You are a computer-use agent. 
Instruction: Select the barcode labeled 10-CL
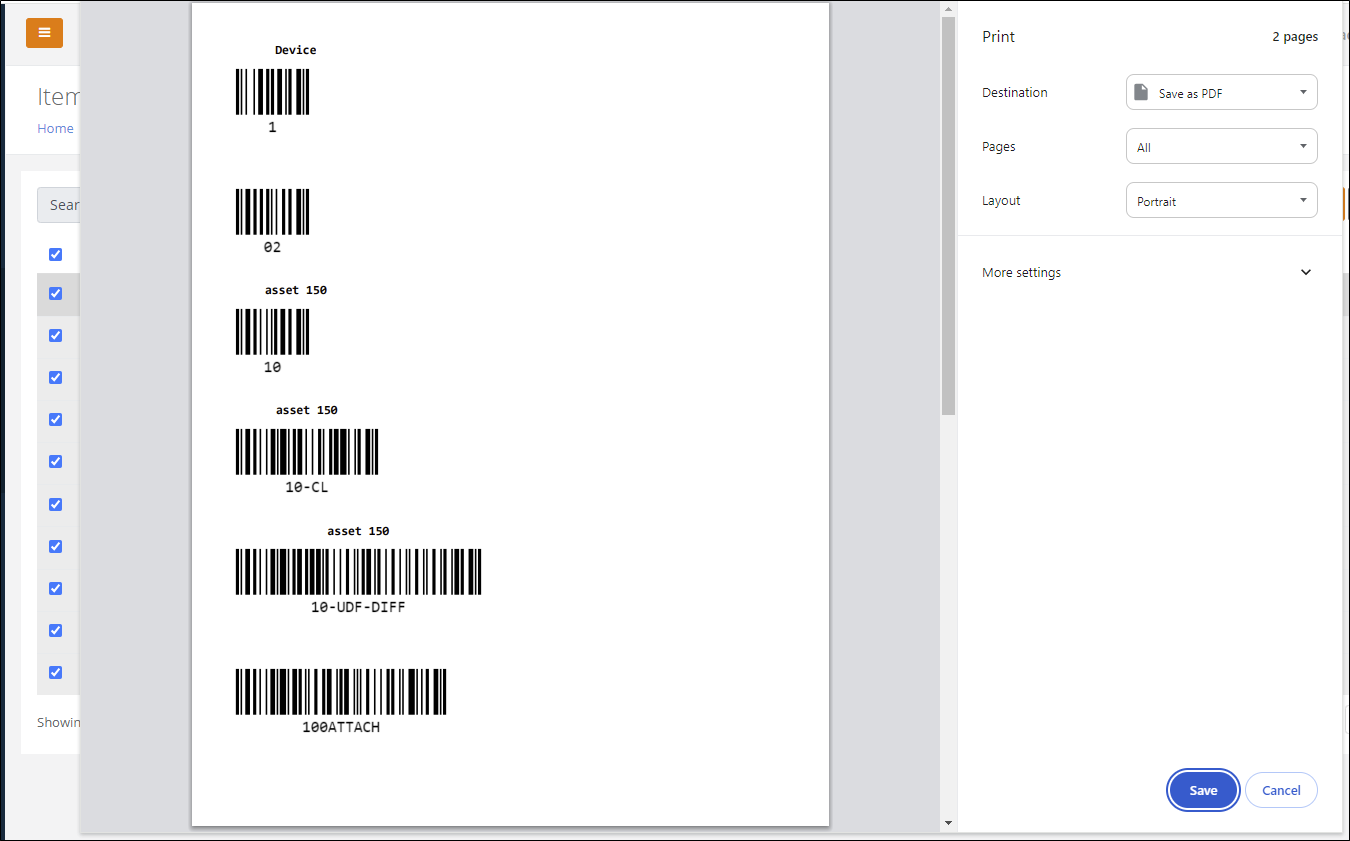click(x=307, y=452)
